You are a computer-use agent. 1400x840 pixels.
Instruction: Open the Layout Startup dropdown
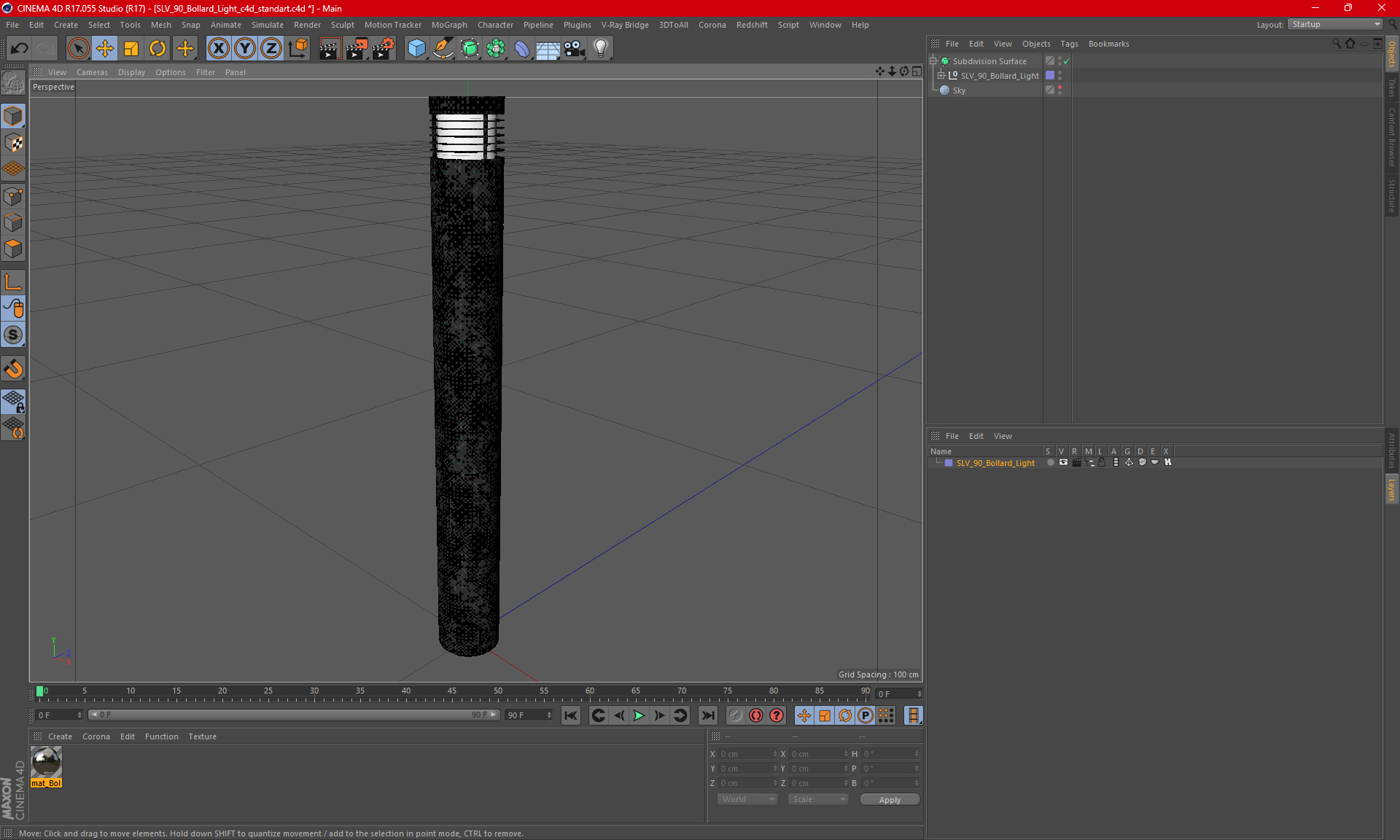(1336, 24)
